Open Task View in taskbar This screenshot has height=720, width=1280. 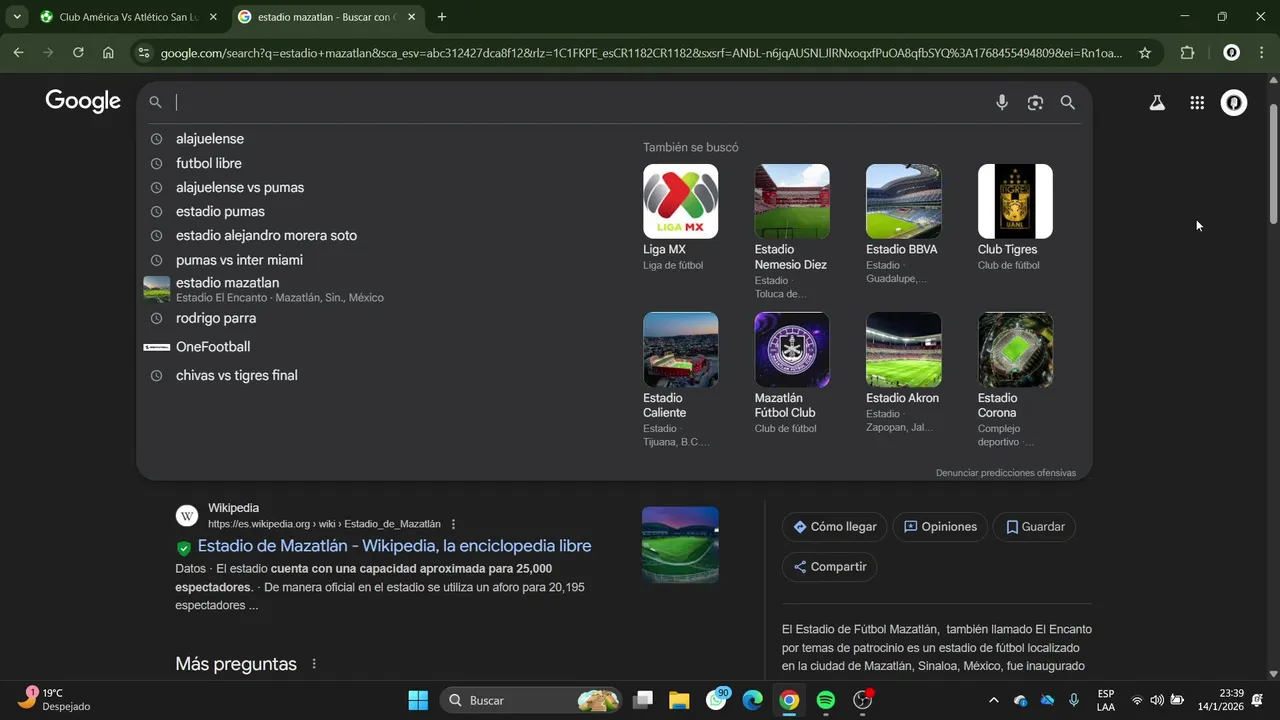coord(643,700)
